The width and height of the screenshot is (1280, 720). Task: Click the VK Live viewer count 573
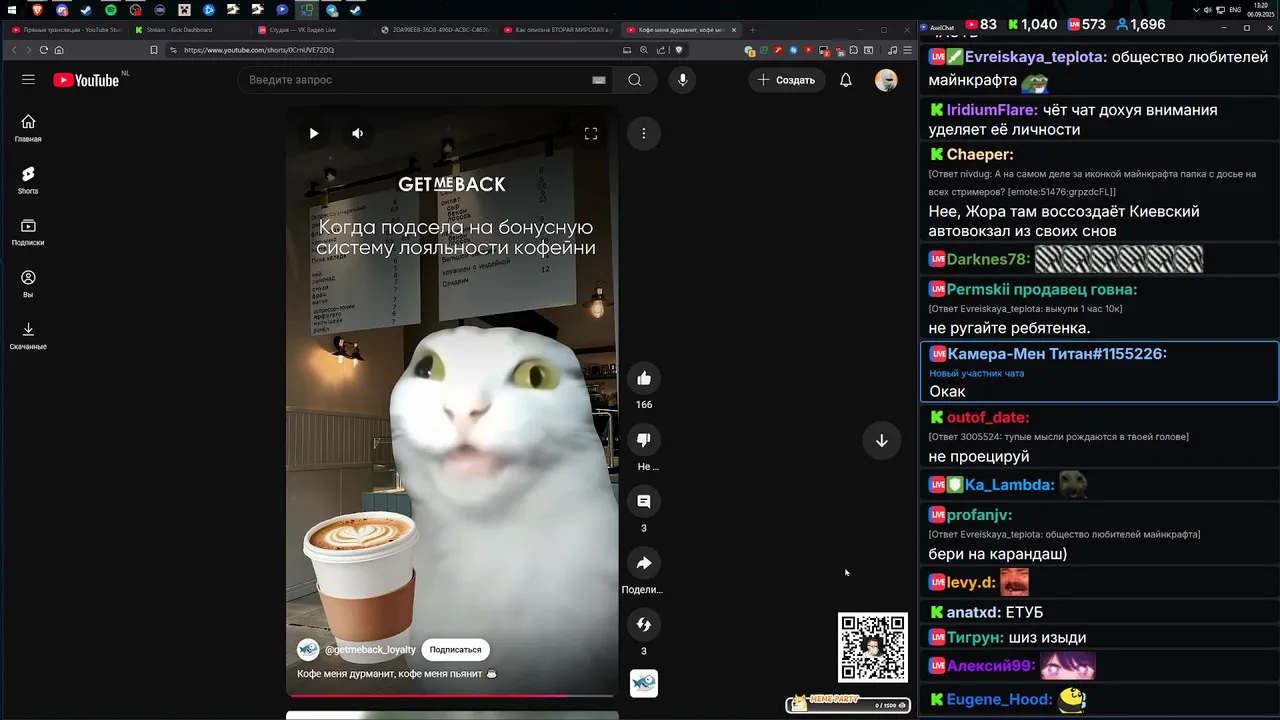tap(1086, 24)
